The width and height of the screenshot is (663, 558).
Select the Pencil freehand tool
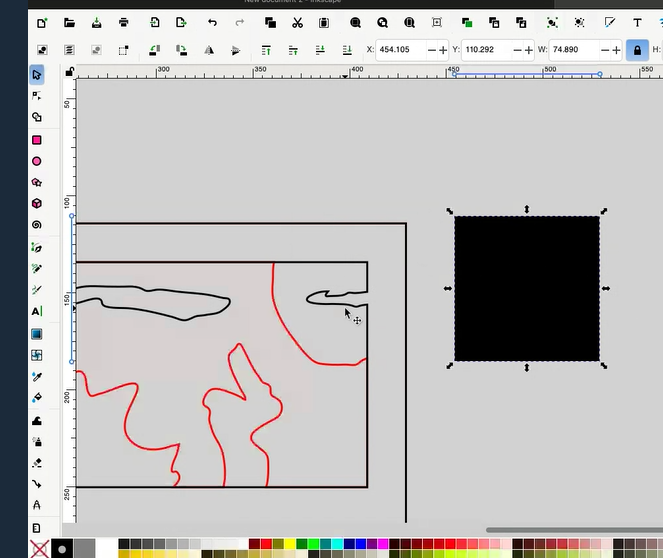click(x=37, y=268)
